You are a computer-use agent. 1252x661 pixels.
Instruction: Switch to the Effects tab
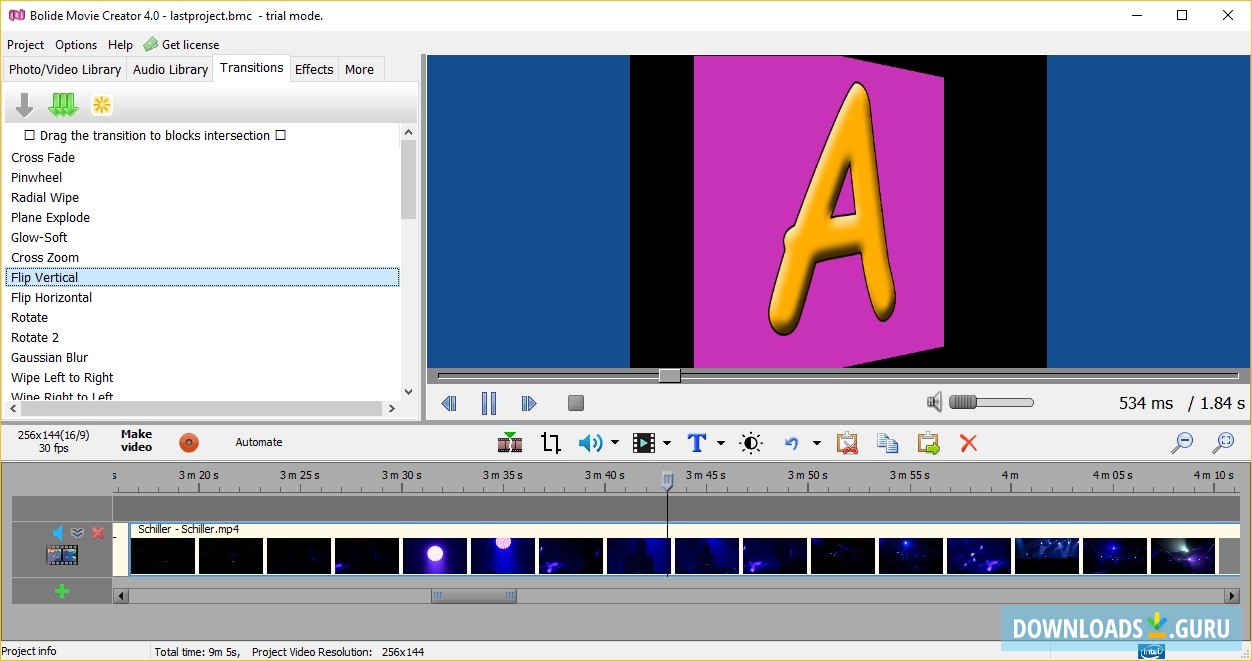[x=314, y=69]
